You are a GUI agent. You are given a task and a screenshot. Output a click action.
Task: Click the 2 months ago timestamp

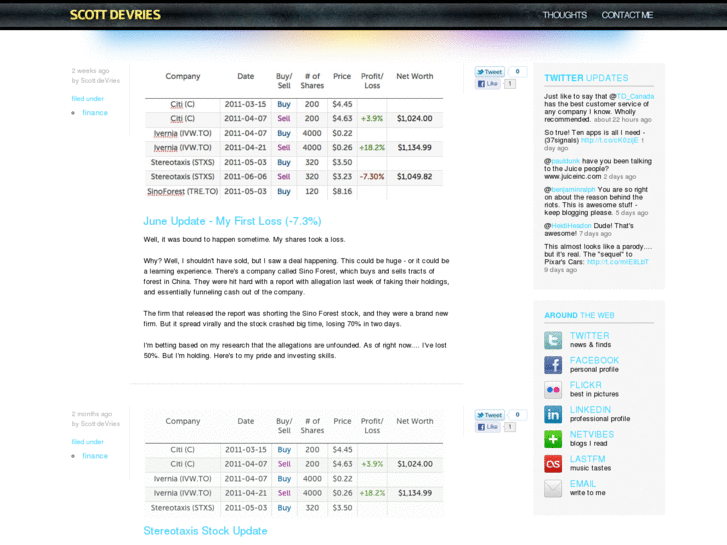coord(92,414)
